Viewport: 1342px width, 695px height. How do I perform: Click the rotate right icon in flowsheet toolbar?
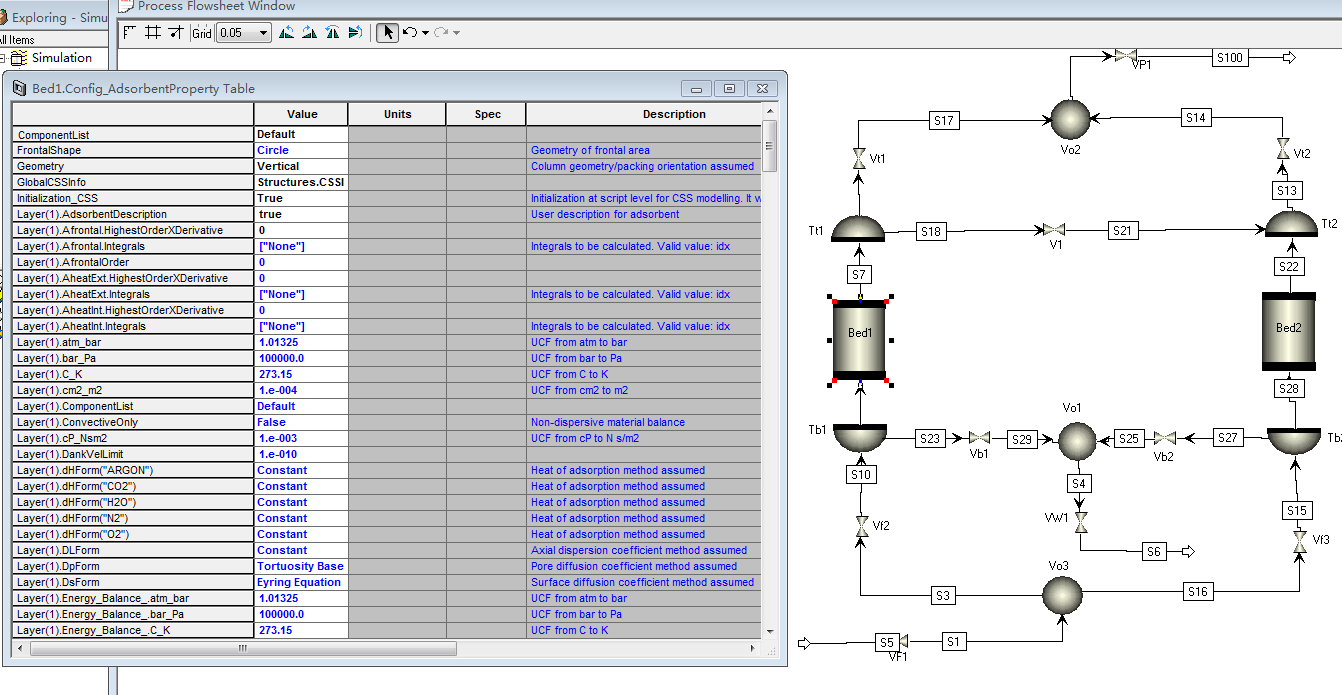(310, 33)
